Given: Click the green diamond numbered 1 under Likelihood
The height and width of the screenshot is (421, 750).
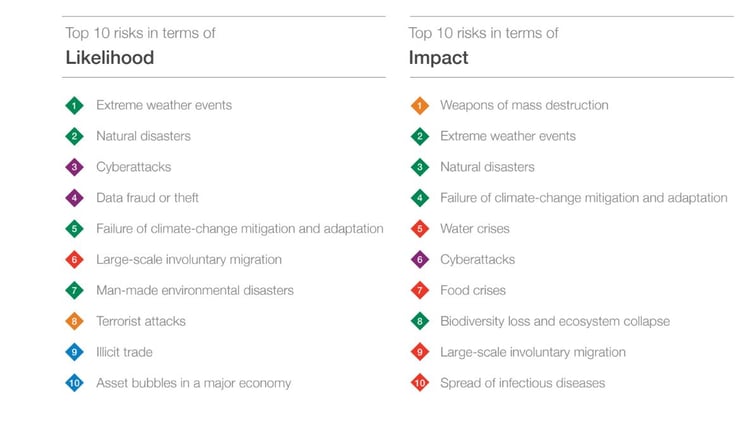Looking at the screenshot, I should [74, 105].
